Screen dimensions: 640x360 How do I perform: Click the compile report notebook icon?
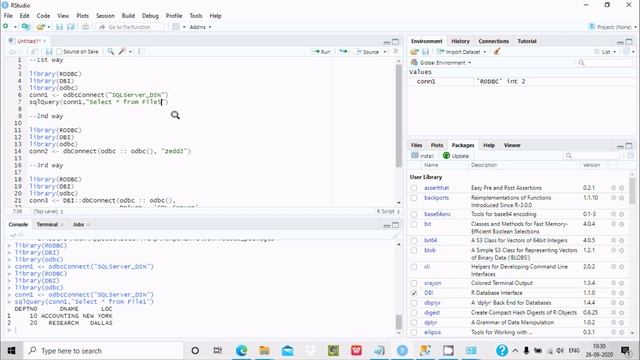[x=141, y=51]
